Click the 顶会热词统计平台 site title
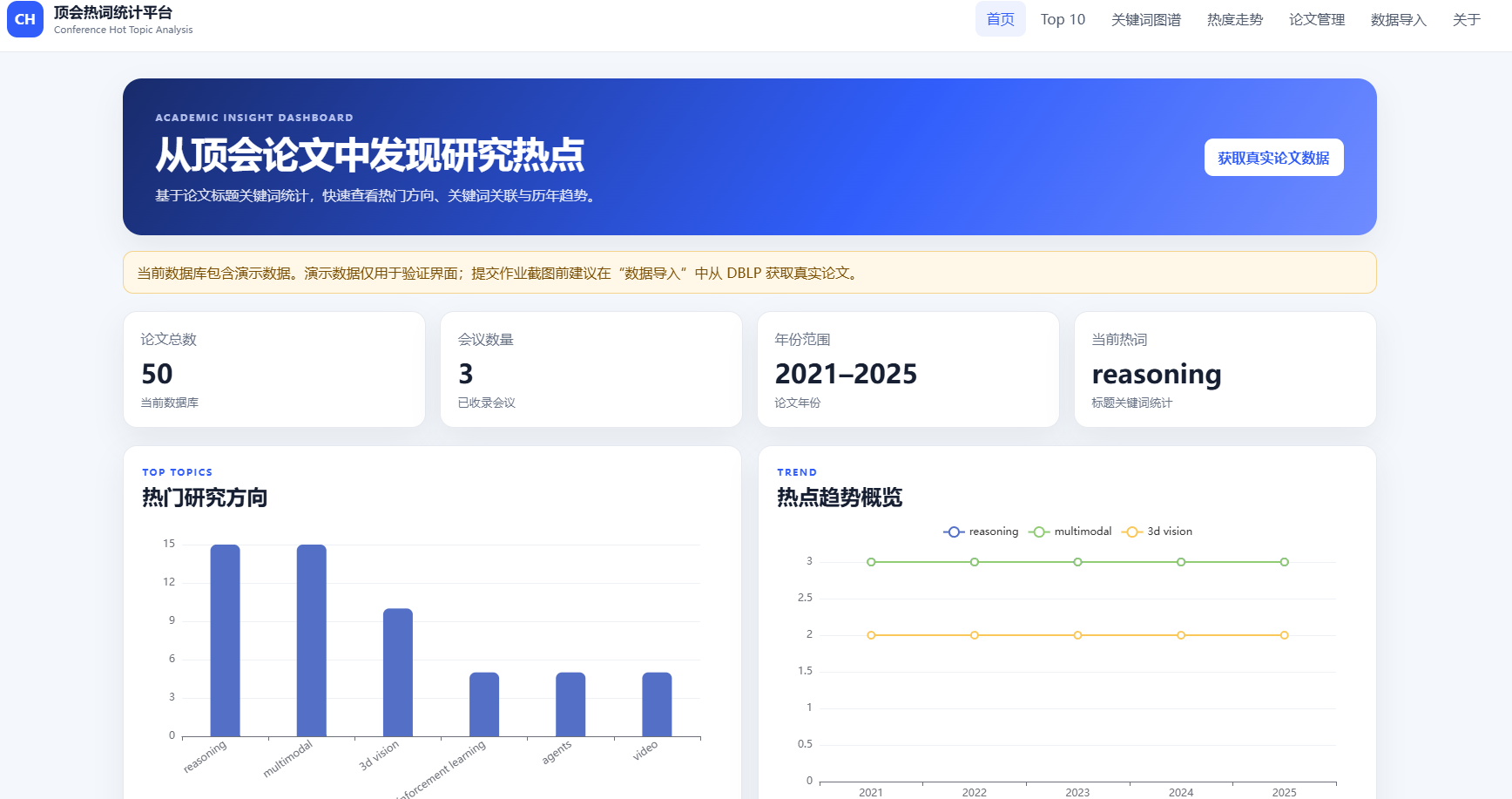 [113, 12]
